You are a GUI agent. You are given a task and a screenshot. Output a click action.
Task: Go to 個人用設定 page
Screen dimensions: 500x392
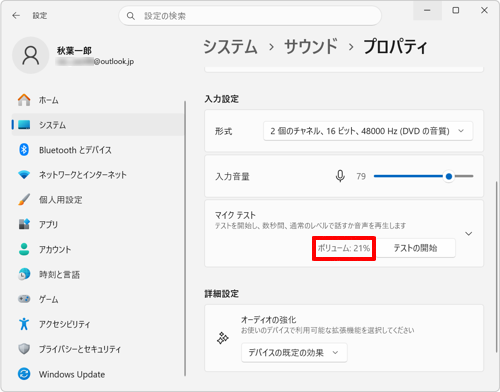click(x=98, y=199)
